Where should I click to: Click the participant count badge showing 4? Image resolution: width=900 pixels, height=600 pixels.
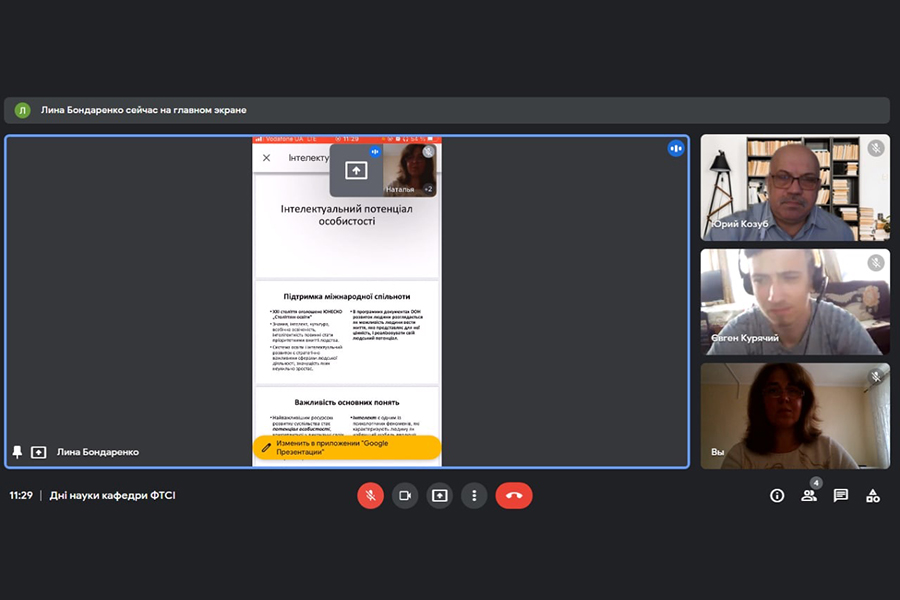(x=816, y=483)
